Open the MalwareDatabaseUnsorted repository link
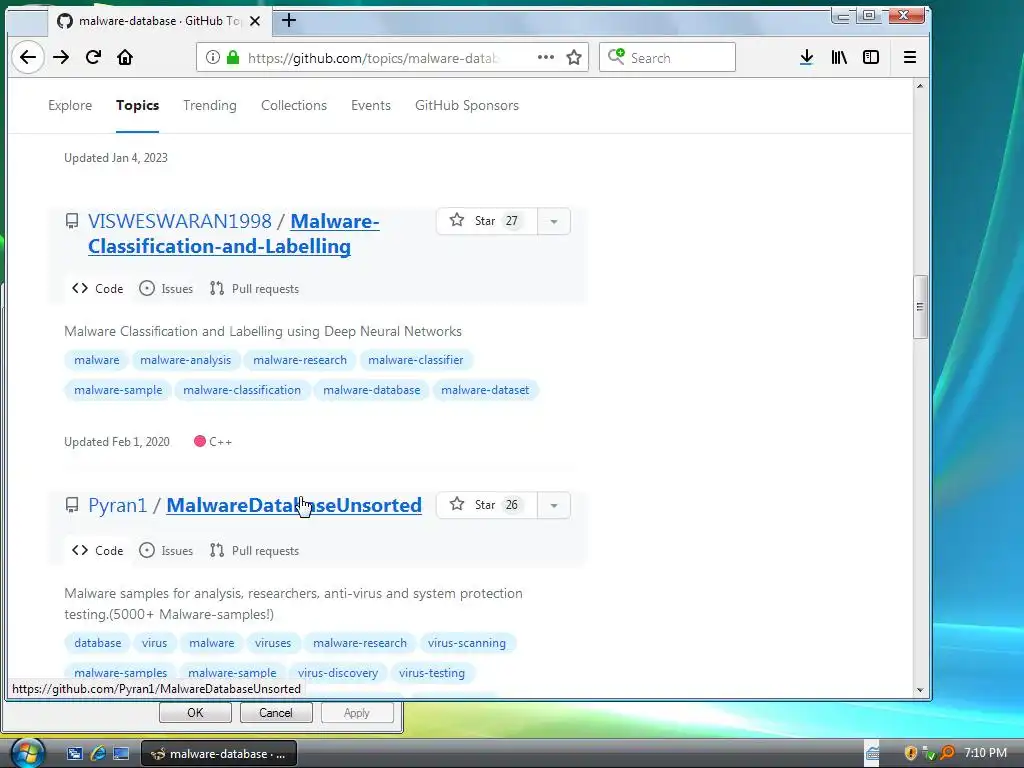 point(294,505)
